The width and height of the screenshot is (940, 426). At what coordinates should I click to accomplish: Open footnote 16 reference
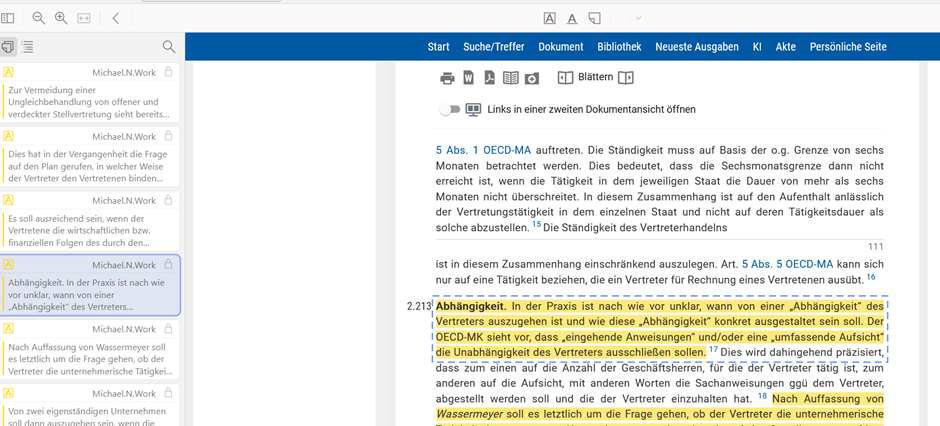point(871,276)
